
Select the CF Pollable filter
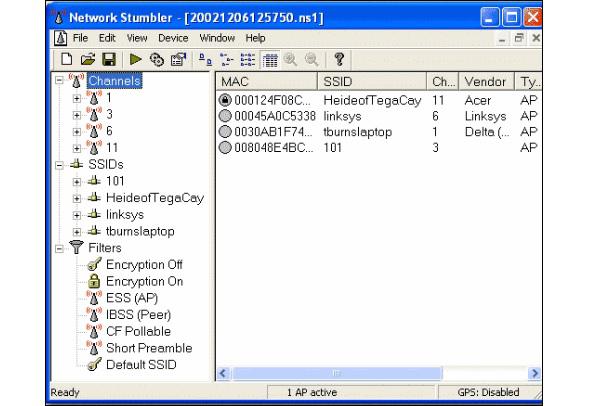[139, 331]
